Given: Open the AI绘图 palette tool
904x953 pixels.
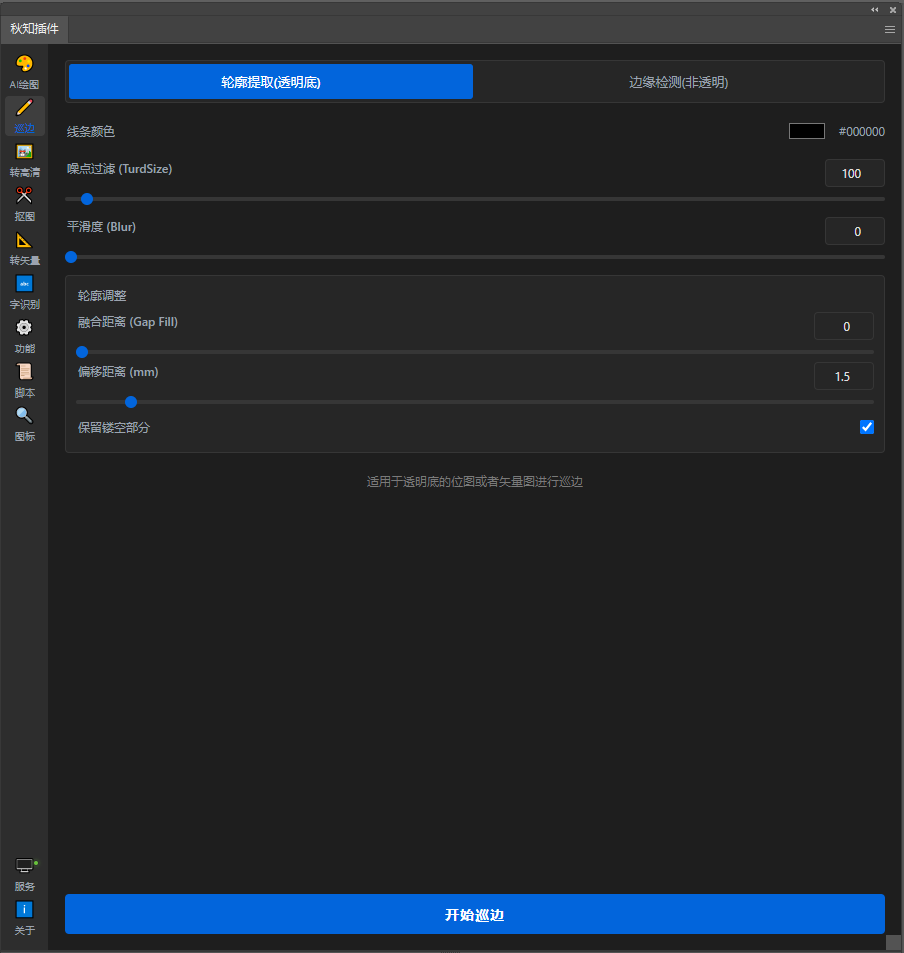Looking at the screenshot, I should (24, 70).
